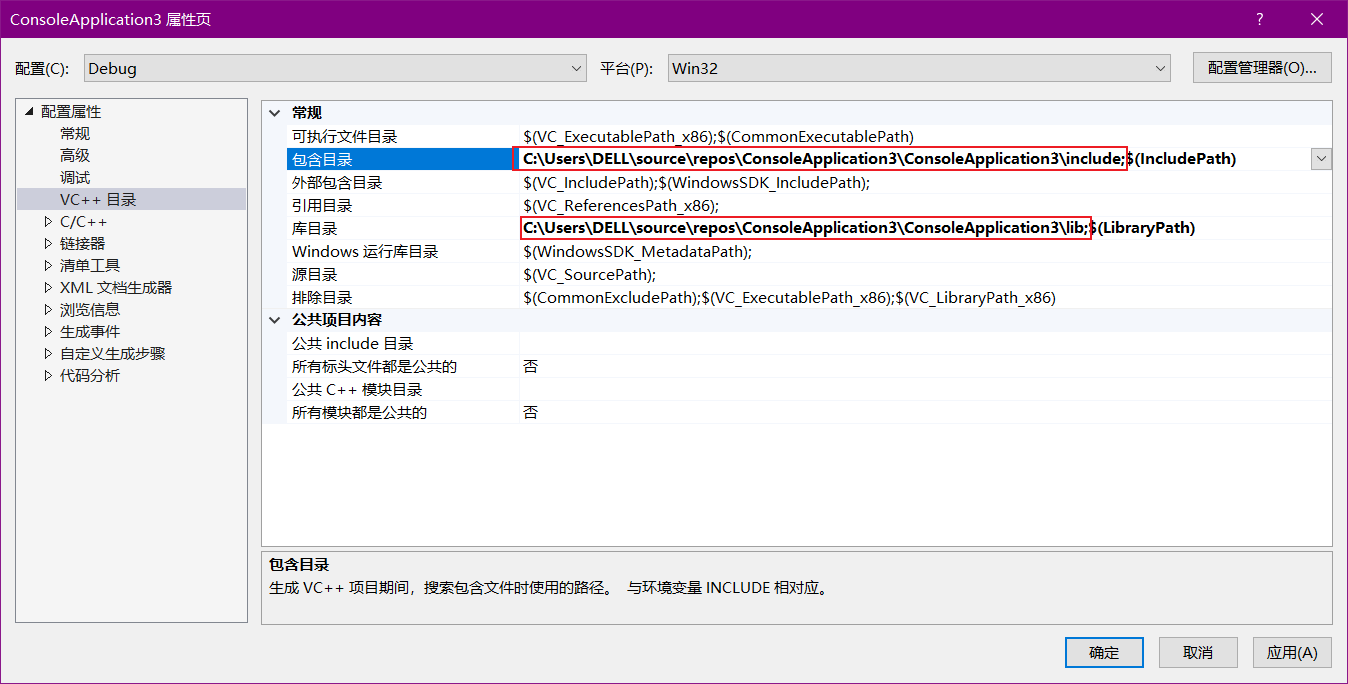Select the 生成事件 tree item label
This screenshot has height=684, width=1348.
point(90,331)
